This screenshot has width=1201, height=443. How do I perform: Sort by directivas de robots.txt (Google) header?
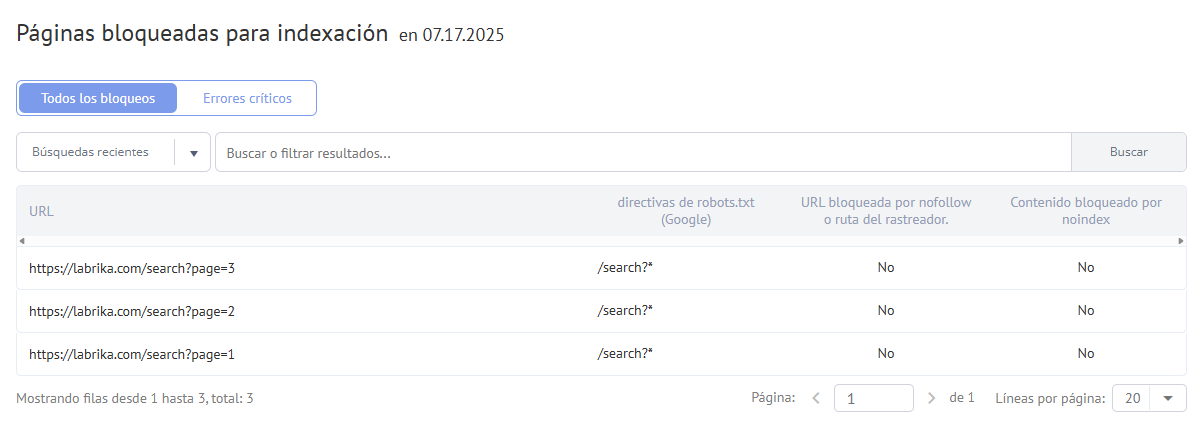point(686,211)
